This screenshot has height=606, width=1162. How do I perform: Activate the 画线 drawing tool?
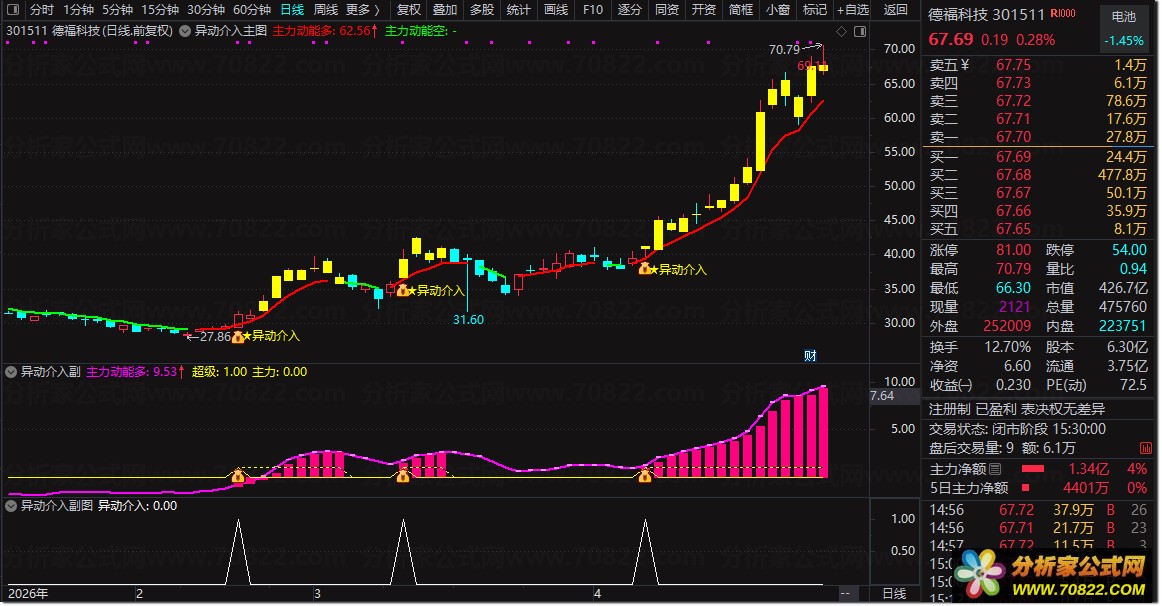click(x=556, y=10)
